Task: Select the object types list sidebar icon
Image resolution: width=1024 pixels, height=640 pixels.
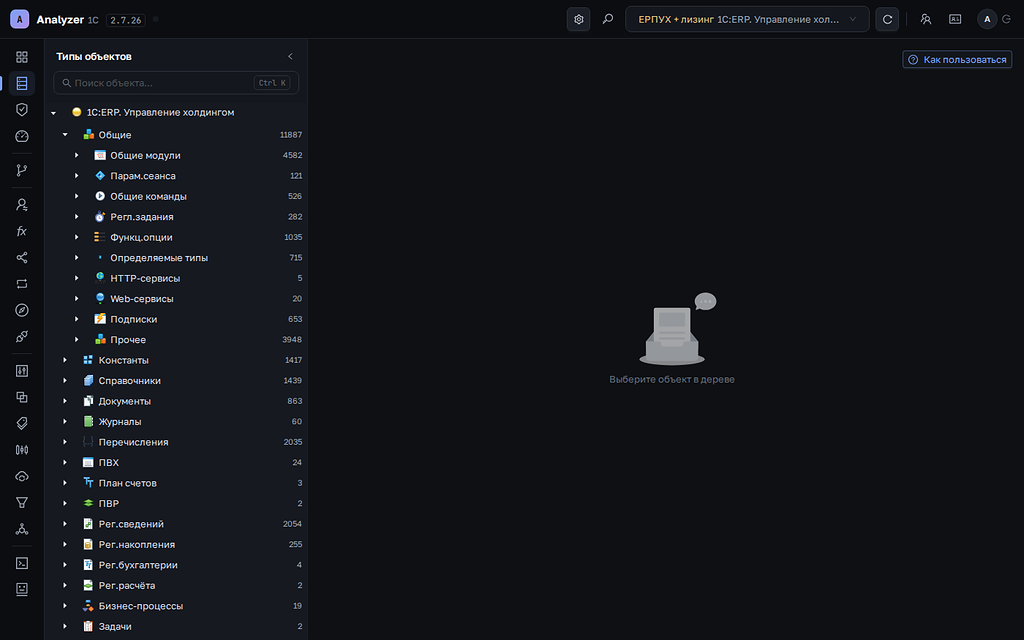Action: [x=22, y=83]
